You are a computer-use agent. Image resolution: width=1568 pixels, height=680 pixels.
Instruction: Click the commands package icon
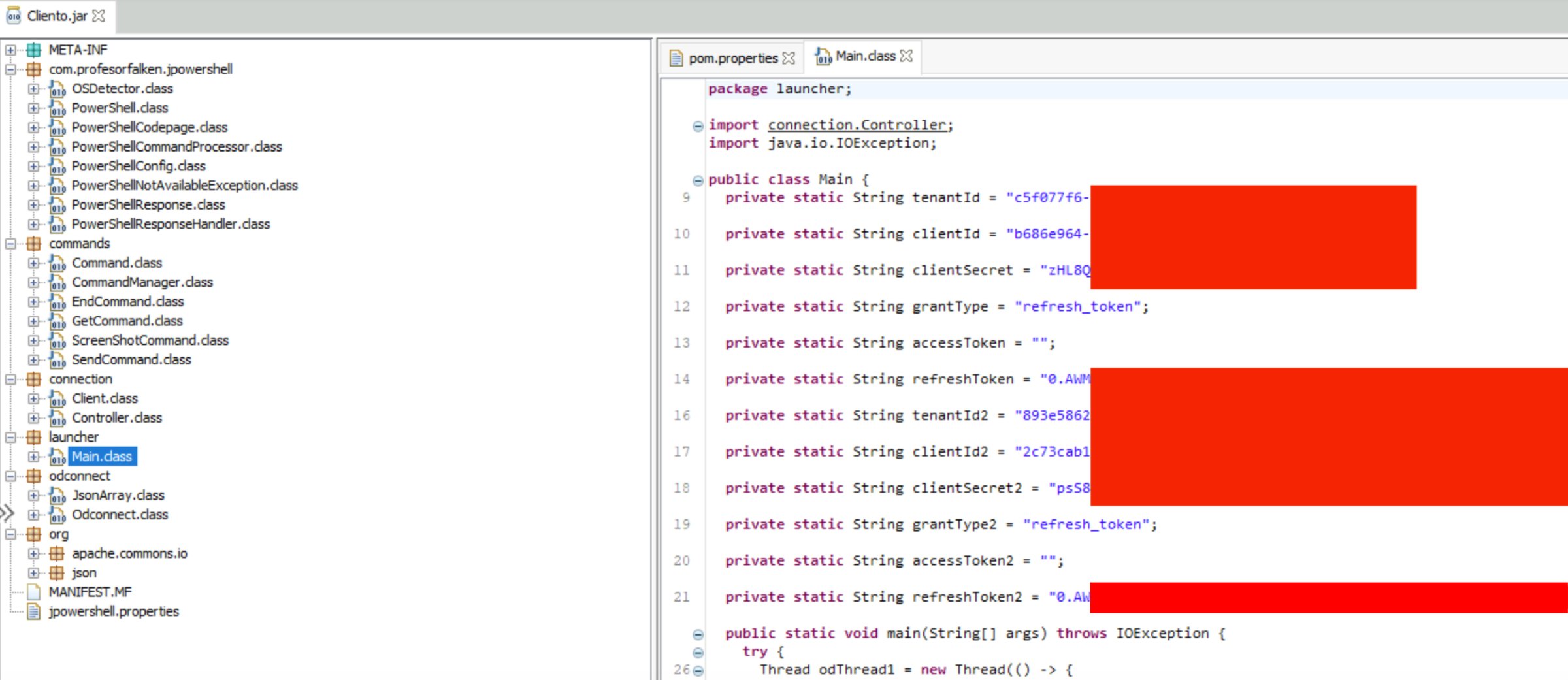(x=35, y=244)
